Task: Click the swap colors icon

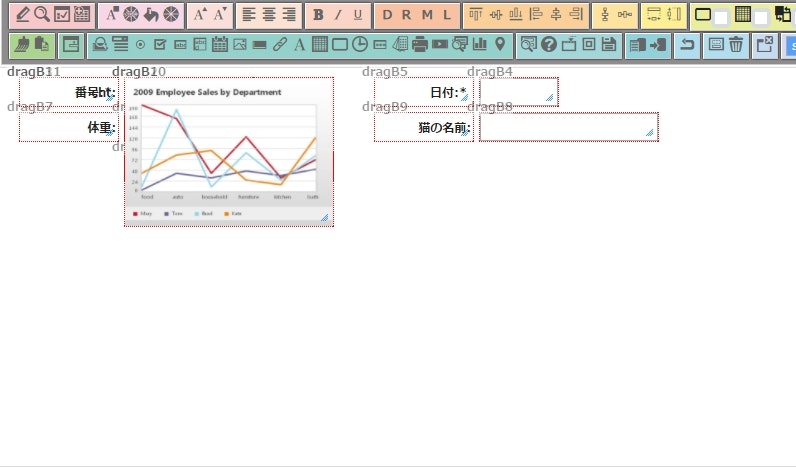Action: [x=782, y=15]
